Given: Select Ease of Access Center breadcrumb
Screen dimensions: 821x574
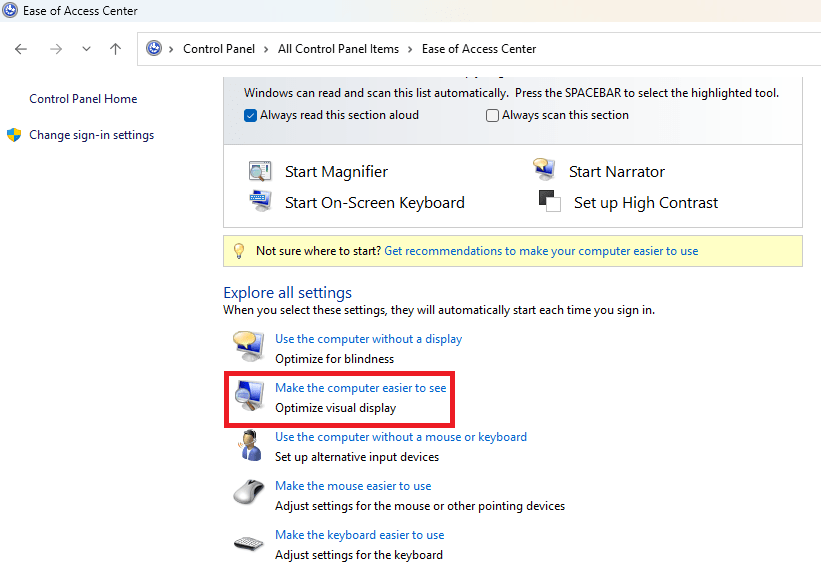Looking at the screenshot, I should pos(479,49).
